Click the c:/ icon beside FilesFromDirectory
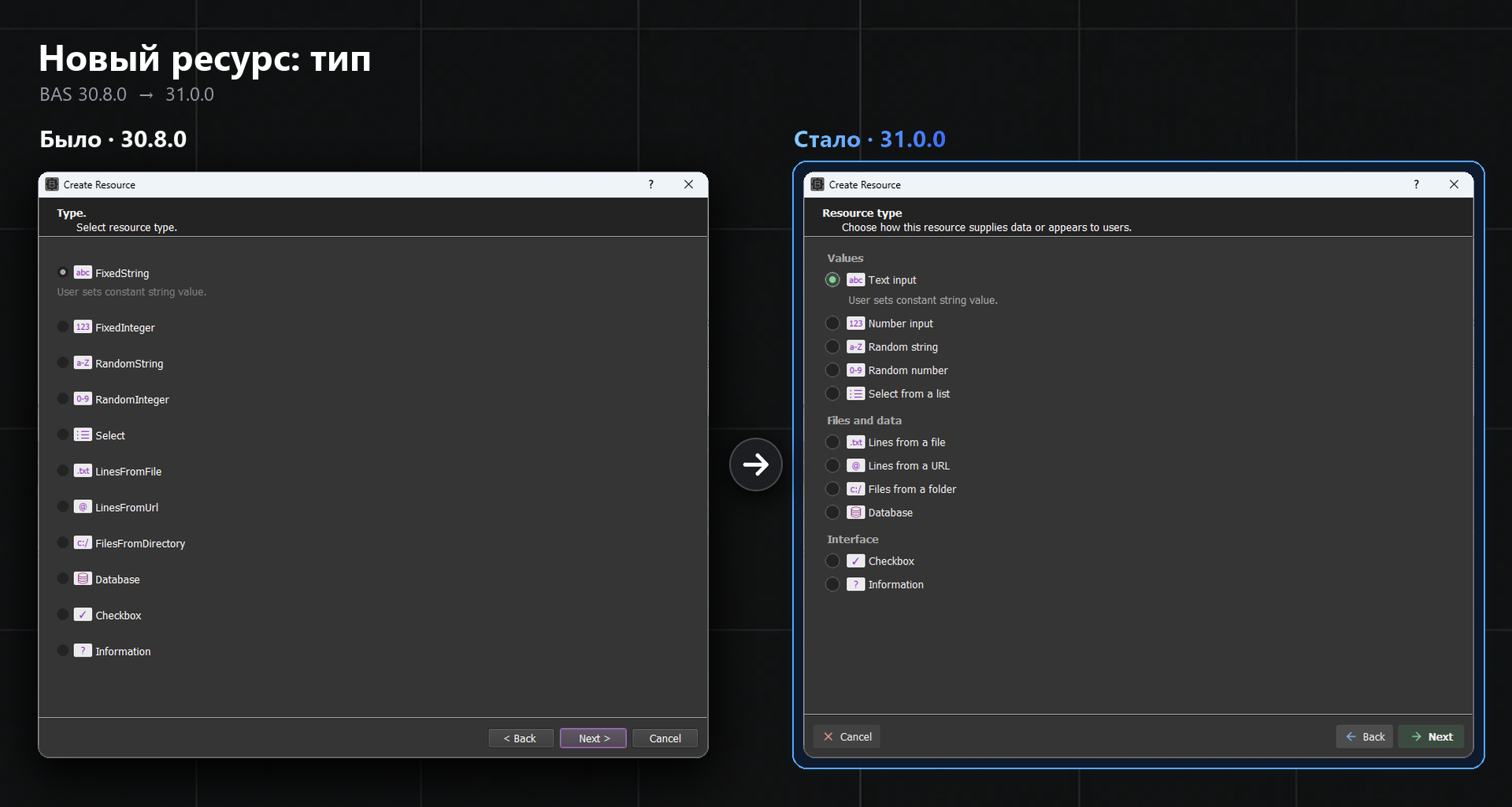The width and height of the screenshot is (1512, 807). click(x=83, y=542)
